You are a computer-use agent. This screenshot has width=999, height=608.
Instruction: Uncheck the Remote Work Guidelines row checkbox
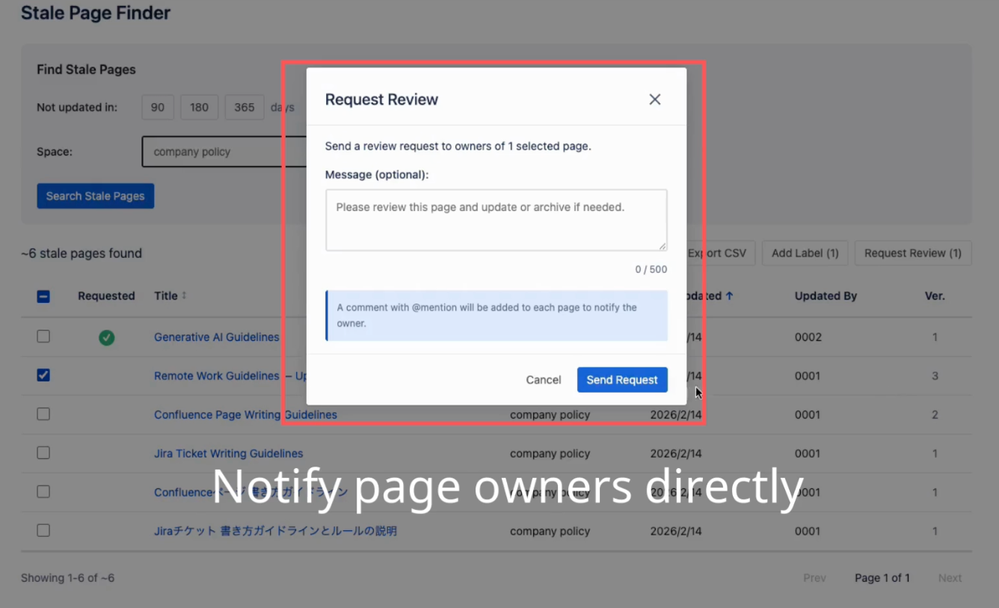pyautogui.click(x=43, y=375)
